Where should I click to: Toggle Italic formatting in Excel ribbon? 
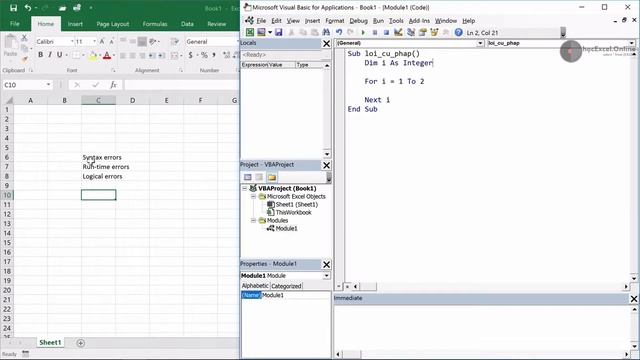pos(50,55)
